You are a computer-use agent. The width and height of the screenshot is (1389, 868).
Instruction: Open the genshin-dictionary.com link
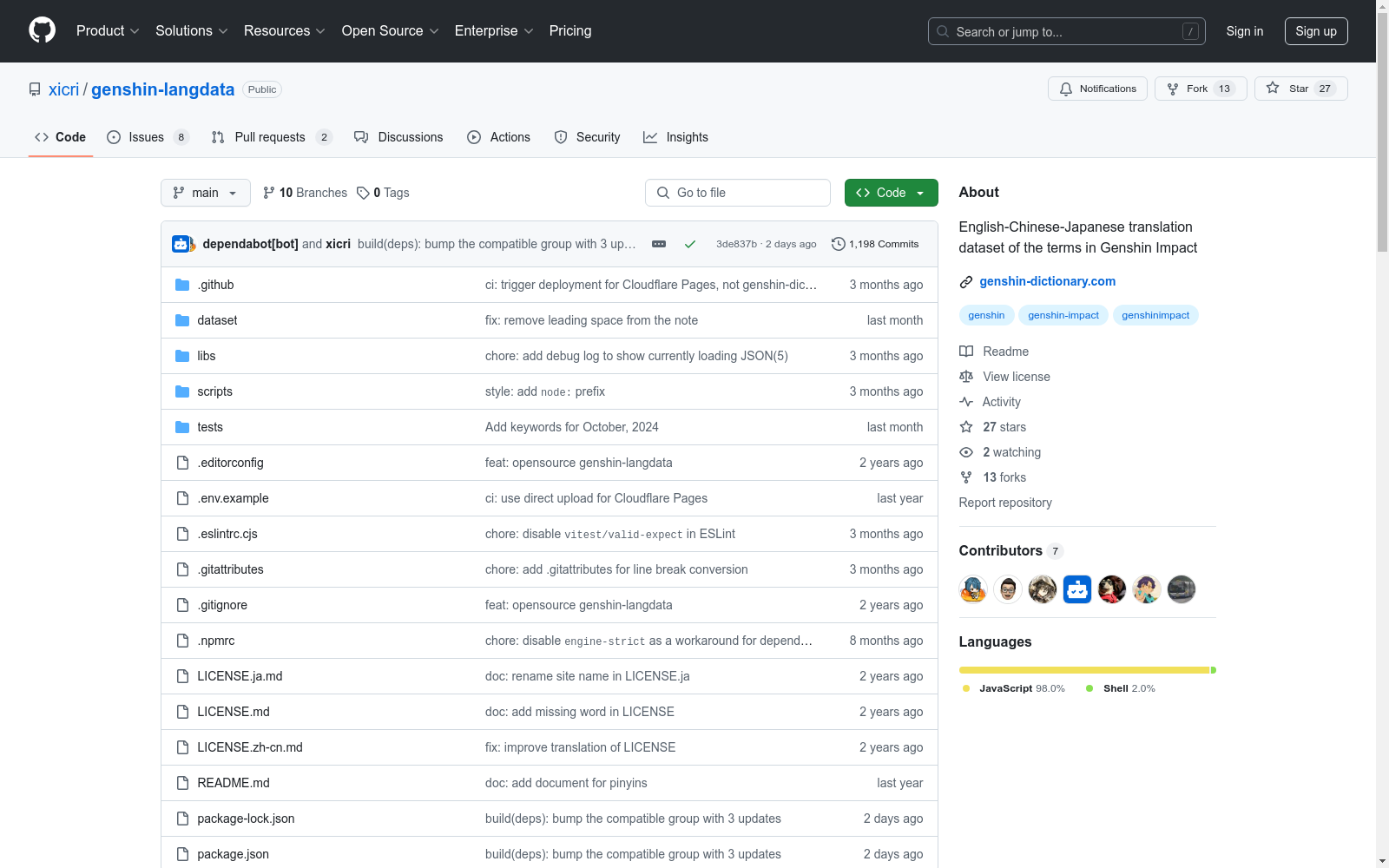click(1048, 281)
